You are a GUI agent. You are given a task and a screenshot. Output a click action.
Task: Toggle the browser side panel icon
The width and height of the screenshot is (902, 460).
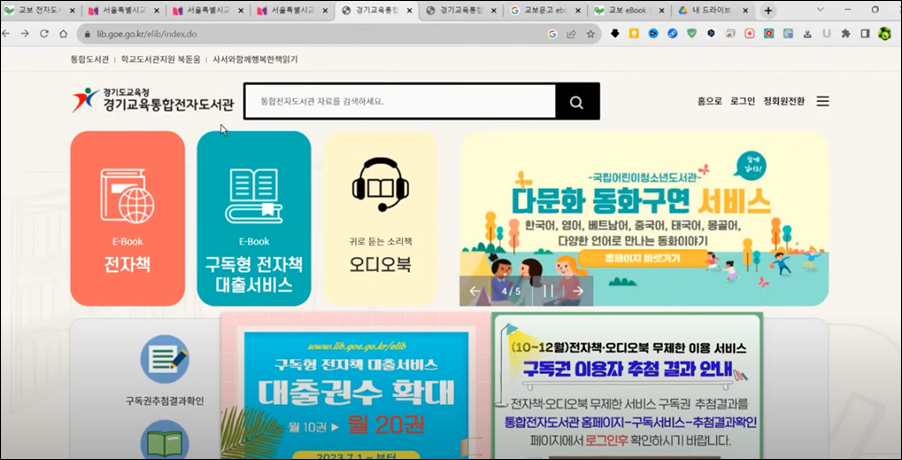coord(865,34)
